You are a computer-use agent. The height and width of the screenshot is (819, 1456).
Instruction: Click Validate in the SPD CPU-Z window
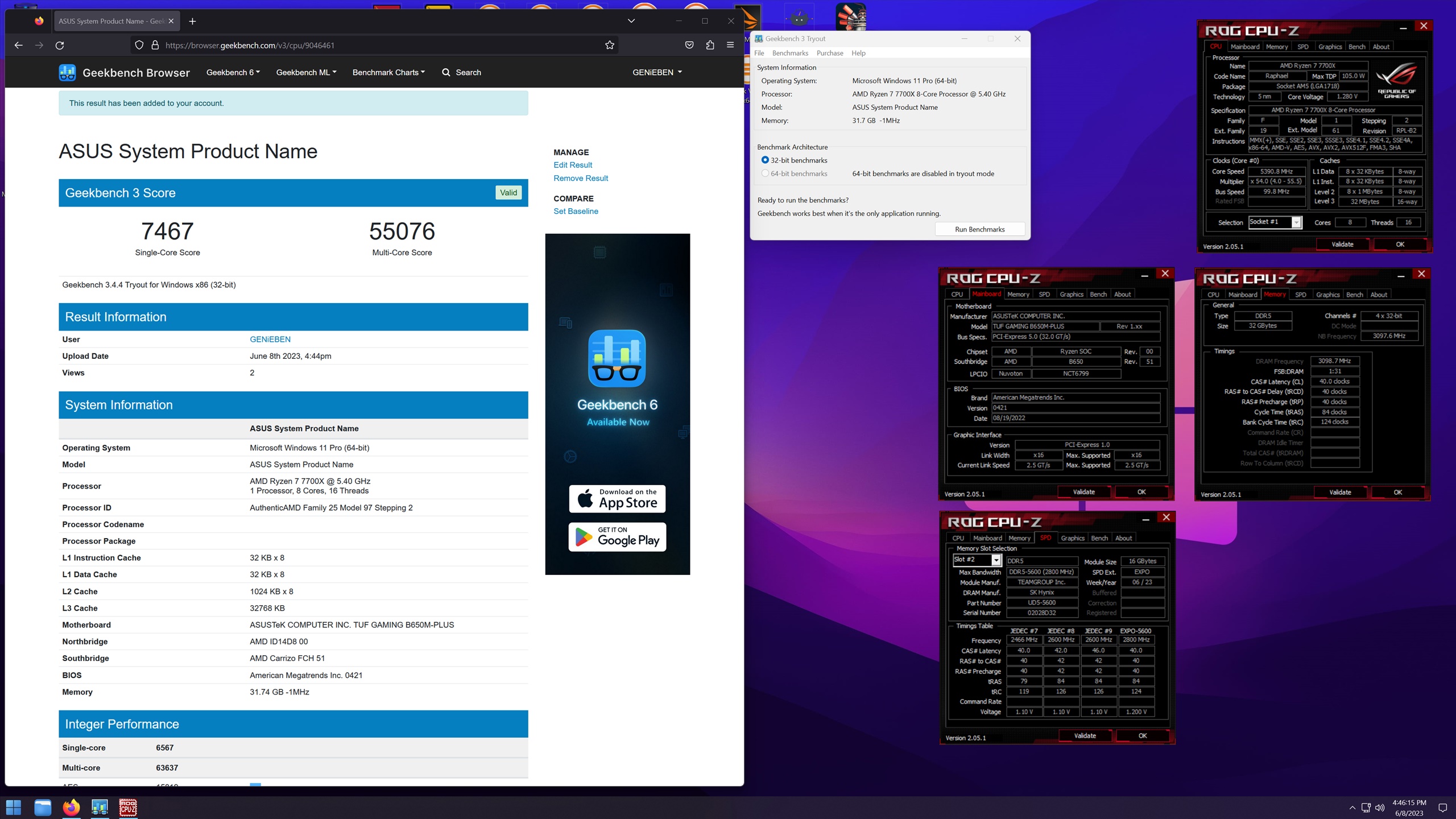pyautogui.click(x=1085, y=736)
